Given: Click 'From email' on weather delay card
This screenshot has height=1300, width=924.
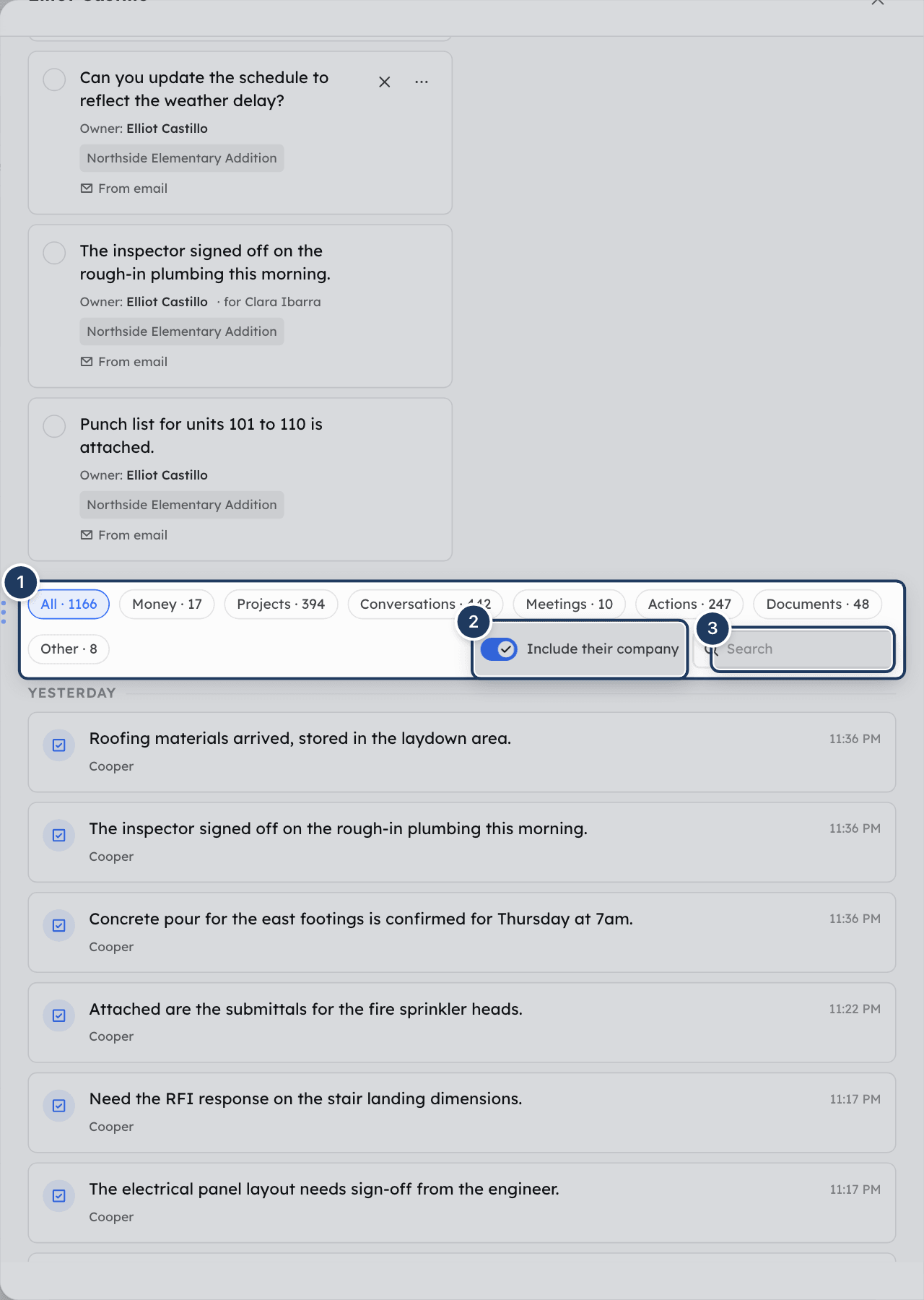Looking at the screenshot, I should click(133, 188).
